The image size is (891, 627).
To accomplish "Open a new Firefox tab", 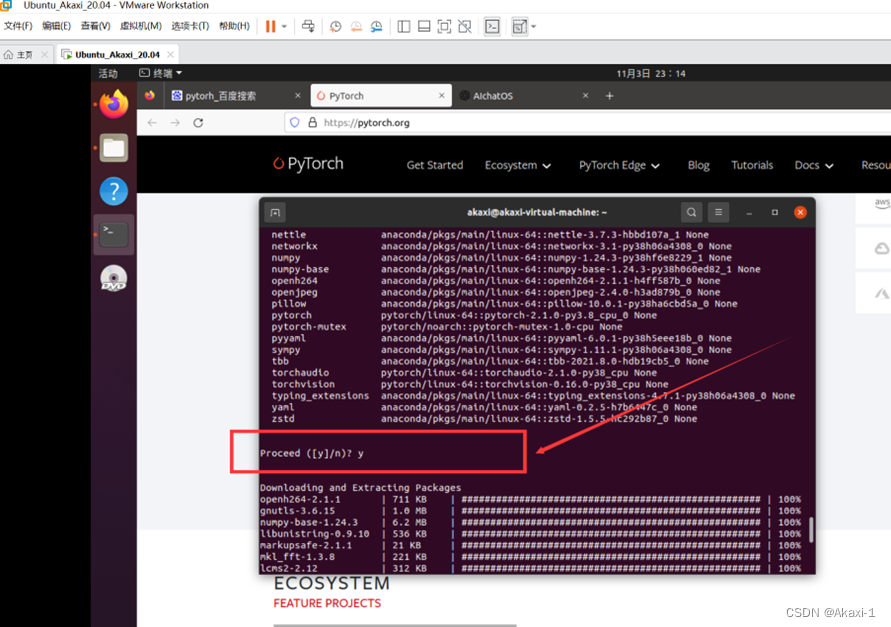I will point(609,96).
